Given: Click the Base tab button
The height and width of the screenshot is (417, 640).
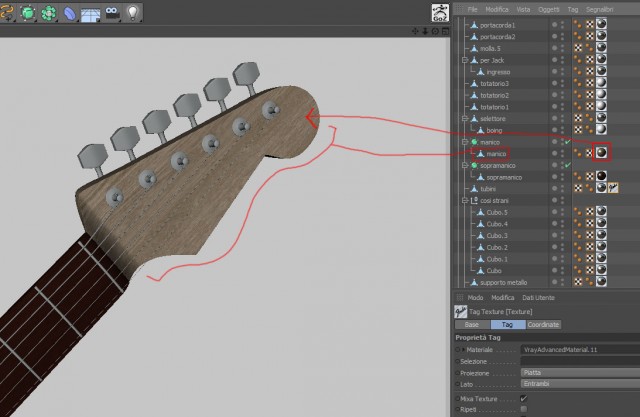Looking at the screenshot, I should [472, 324].
